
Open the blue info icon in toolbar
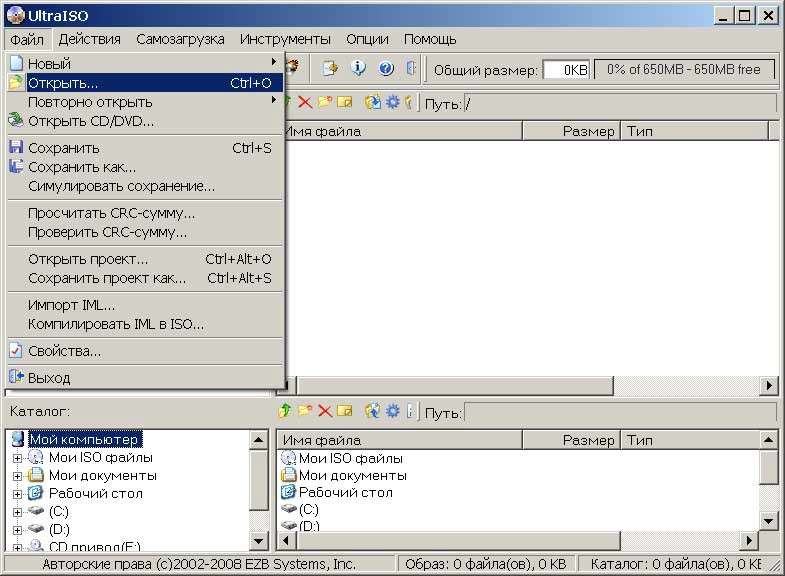pos(358,68)
